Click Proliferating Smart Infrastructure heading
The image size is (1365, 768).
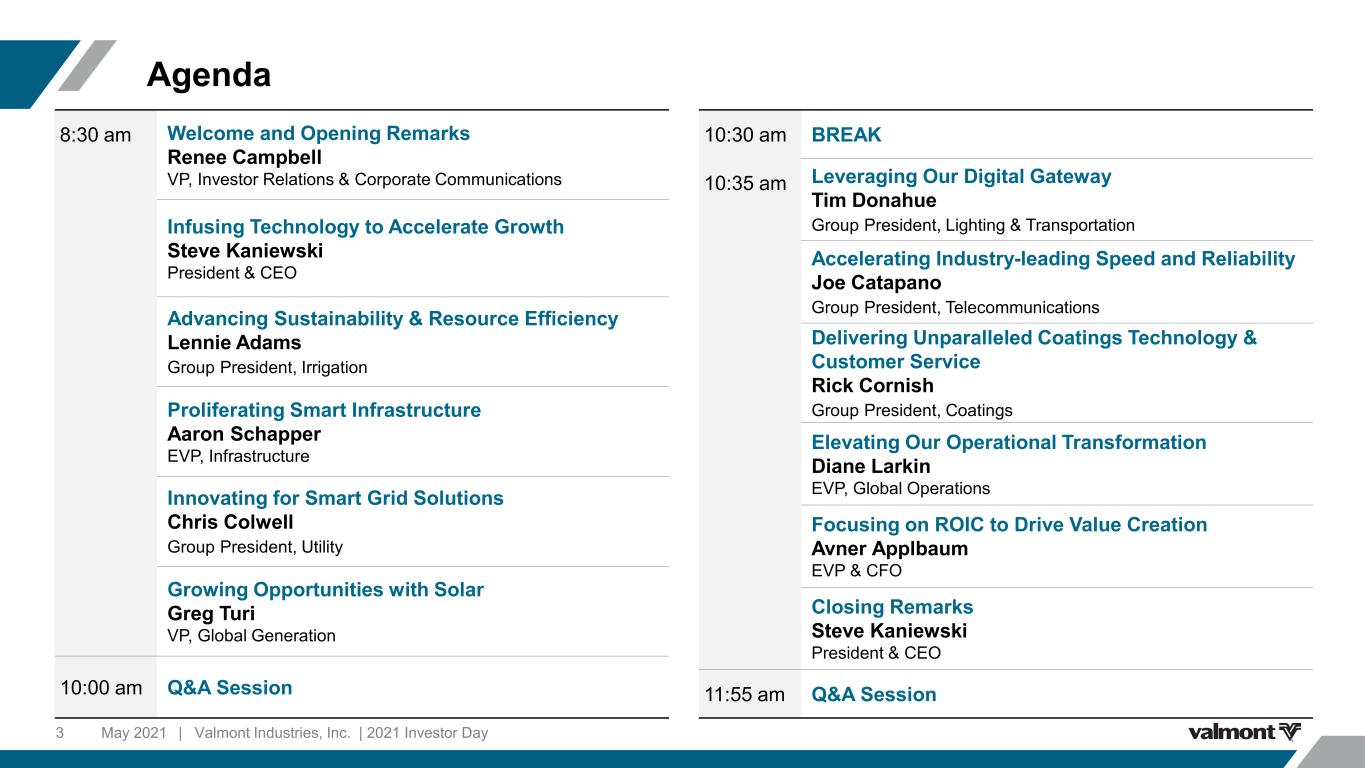point(324,410)
